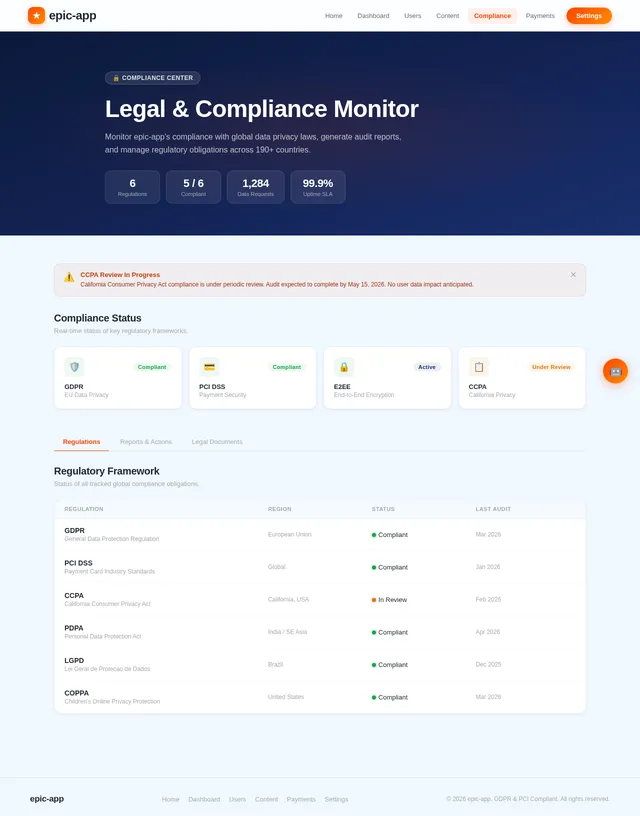Open Dashboard from top navigation
Screen dimensions: 640x816
coord(373,16)
